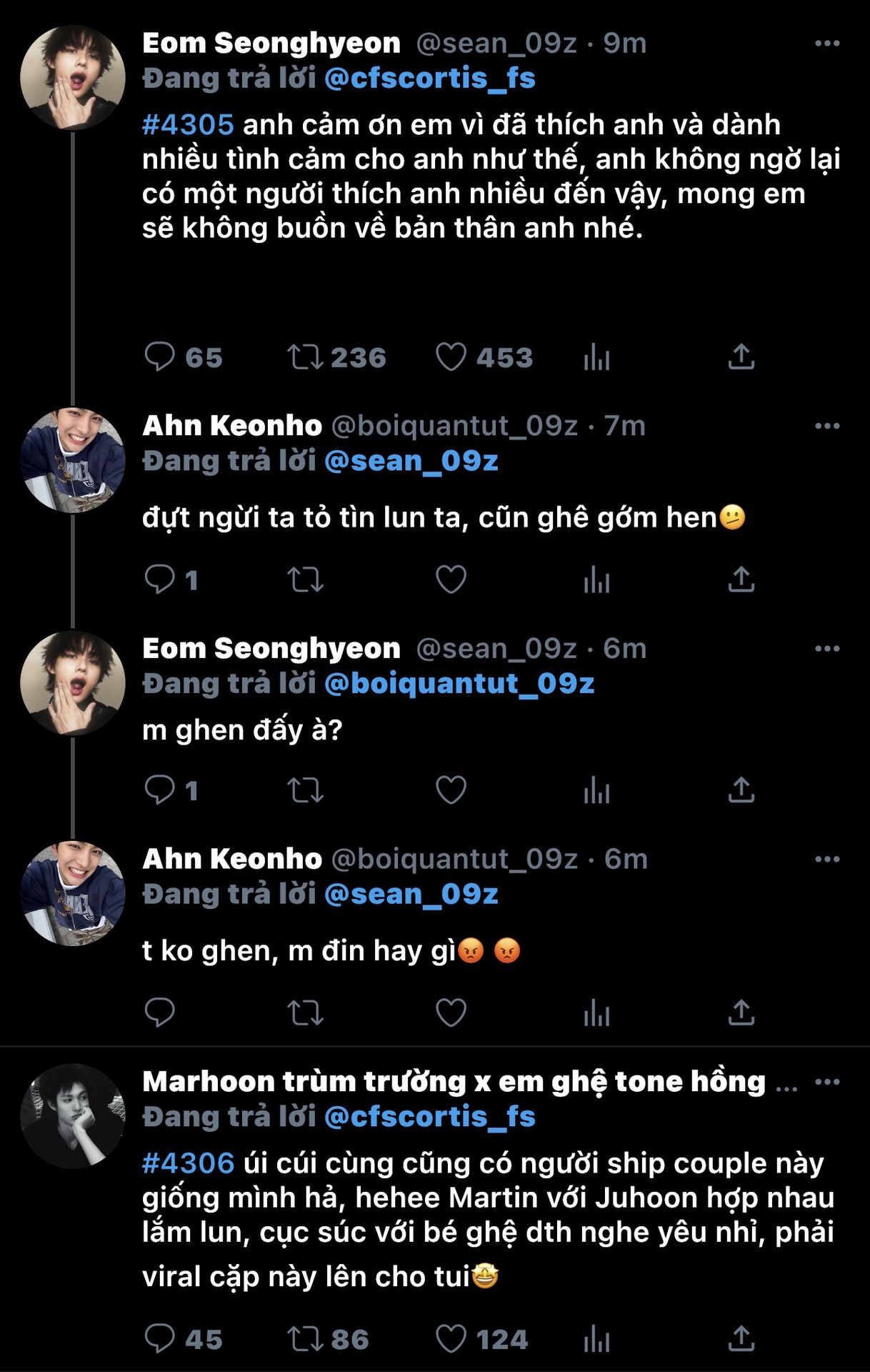Retweet the #4306 Marhoon tweet
The image size is (870, 1372).
[x=305, y=1339]
